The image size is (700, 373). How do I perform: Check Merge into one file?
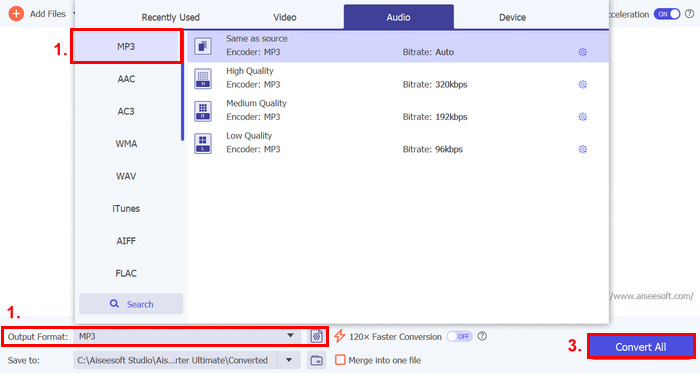[x=340, y=360]
